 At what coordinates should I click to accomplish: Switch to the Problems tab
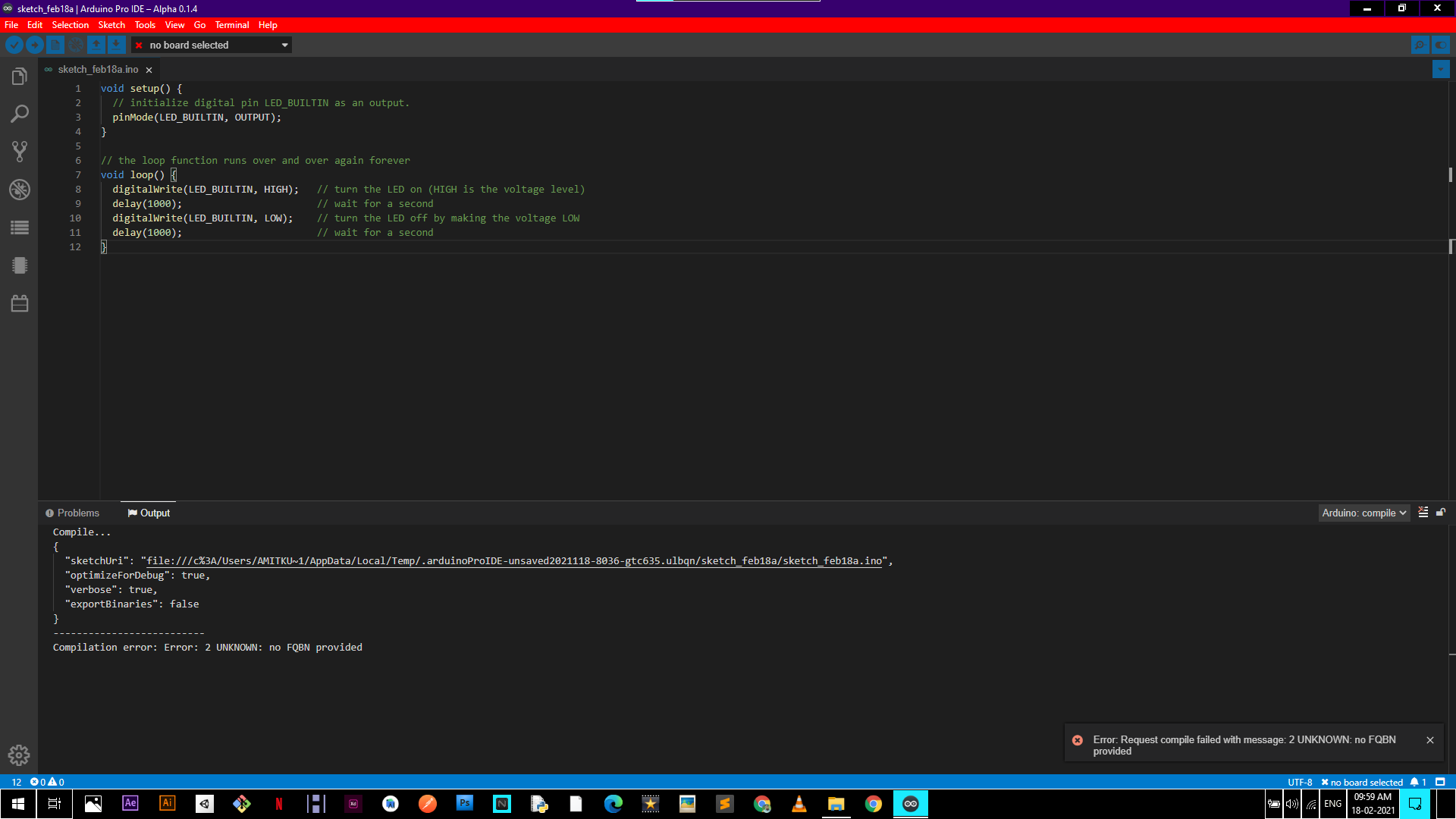[x=73, y=513]
